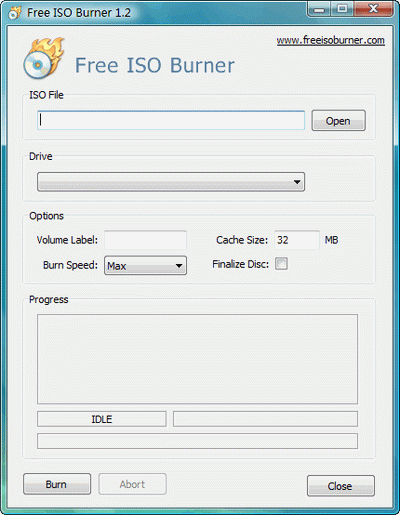Minimize the Free ISO Burner window
Image resolution: width=400 pixels, height=515 pixels.
tap(319, 9)
